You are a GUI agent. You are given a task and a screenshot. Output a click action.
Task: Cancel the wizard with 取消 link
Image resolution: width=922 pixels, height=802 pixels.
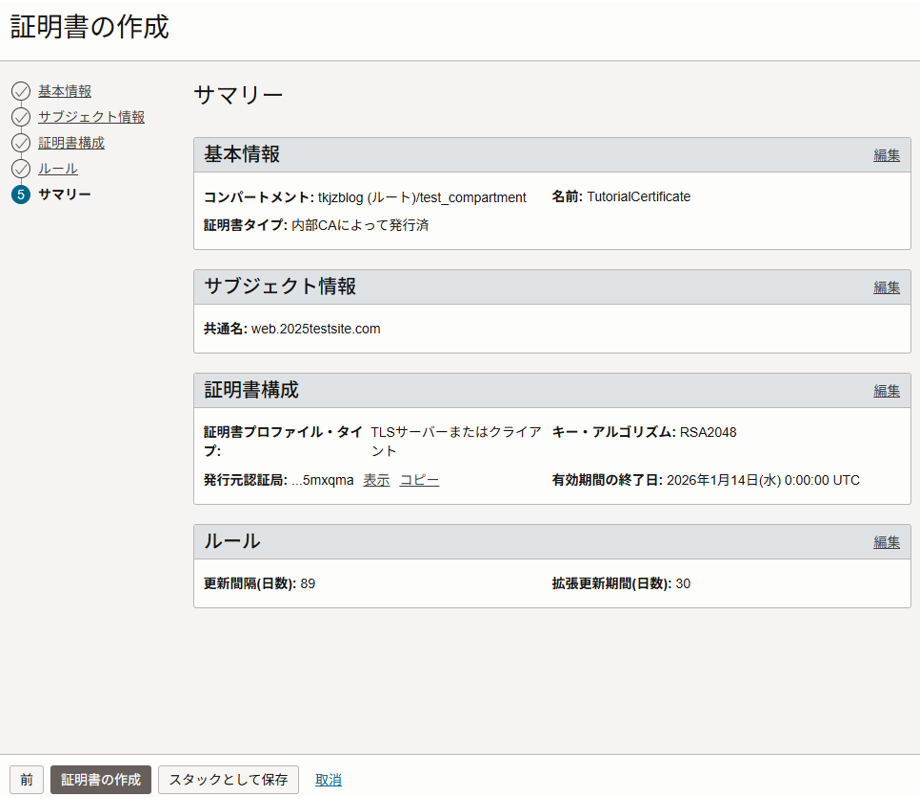click(x=328, y=780)
